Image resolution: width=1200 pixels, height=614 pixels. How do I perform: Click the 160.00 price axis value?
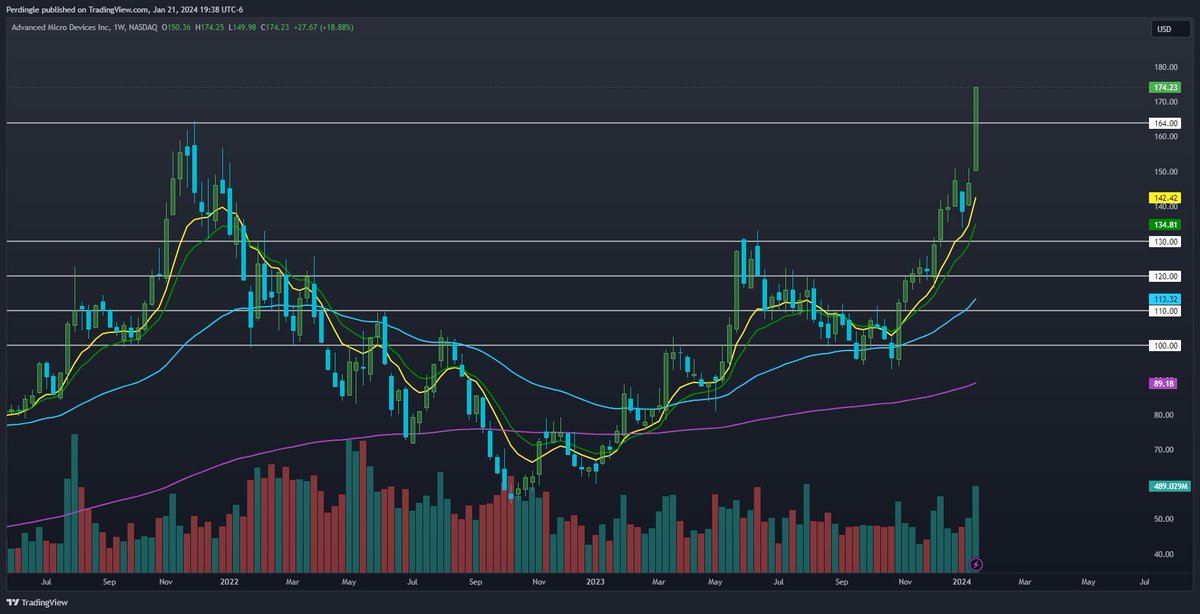click(1165, 137)
